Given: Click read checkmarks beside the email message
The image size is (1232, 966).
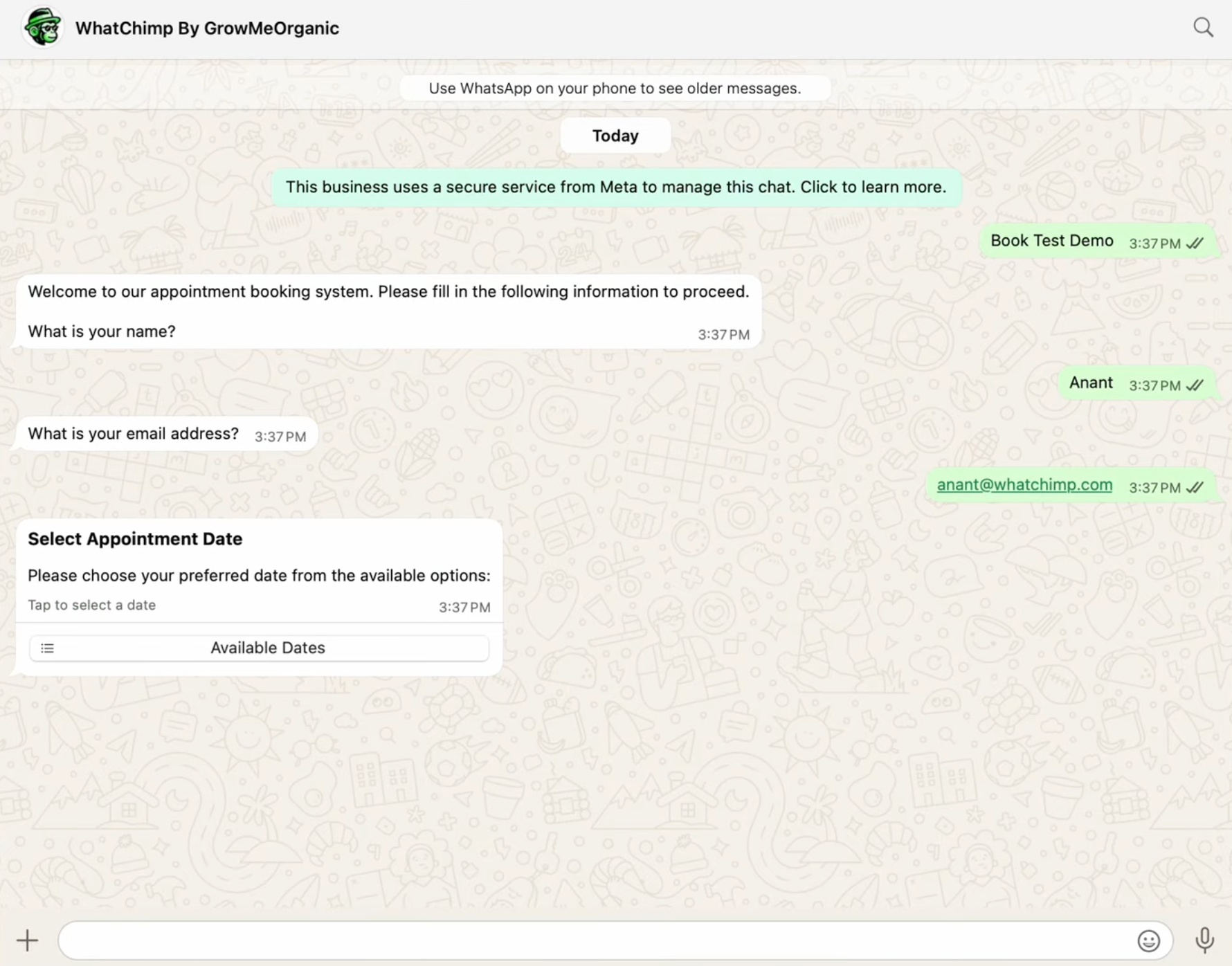Looking at the screenshot, I should pyautogui.click(x=1195, y=488).
